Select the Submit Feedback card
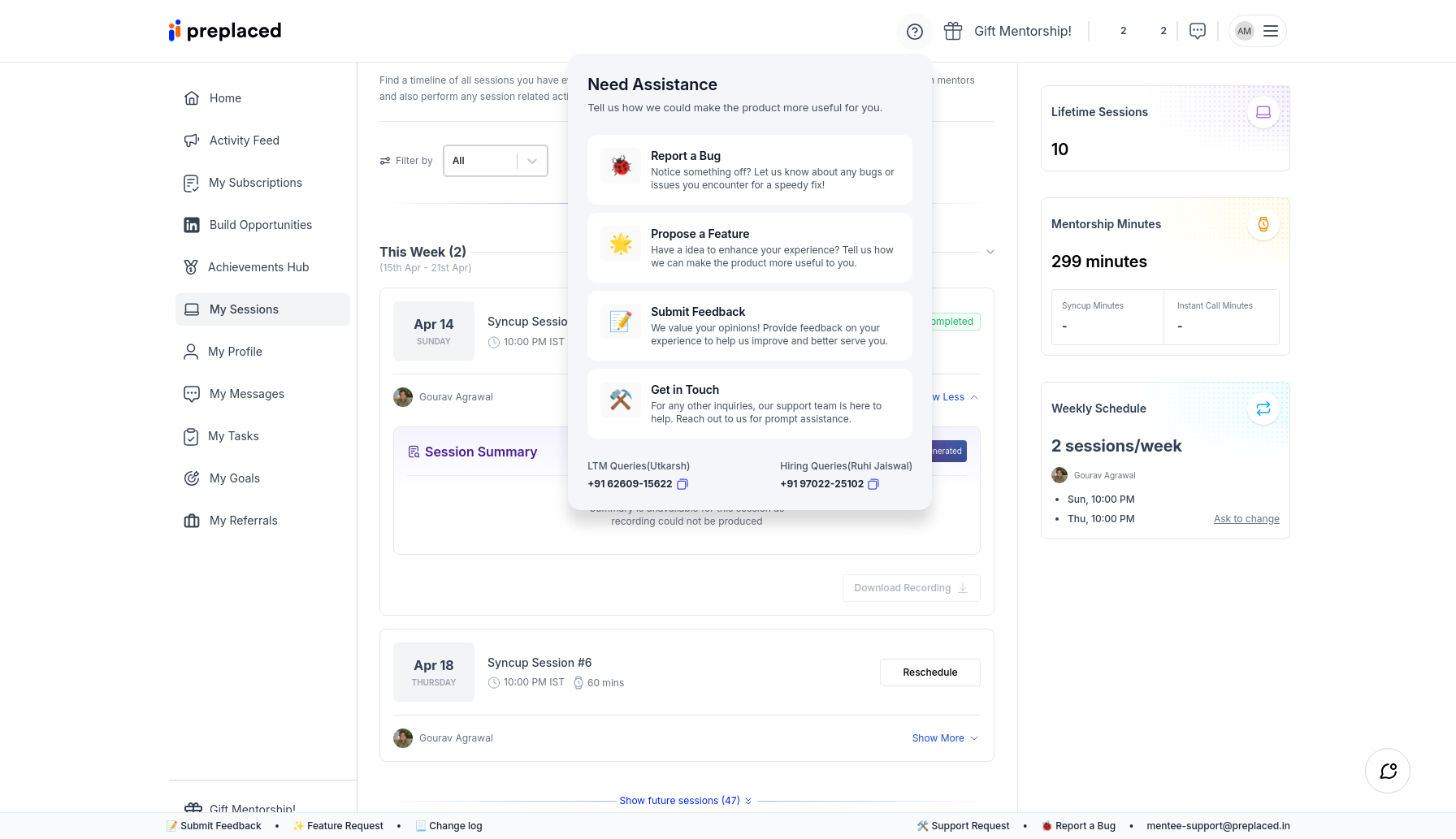The image size is (1456, 839). click(750, 326)
